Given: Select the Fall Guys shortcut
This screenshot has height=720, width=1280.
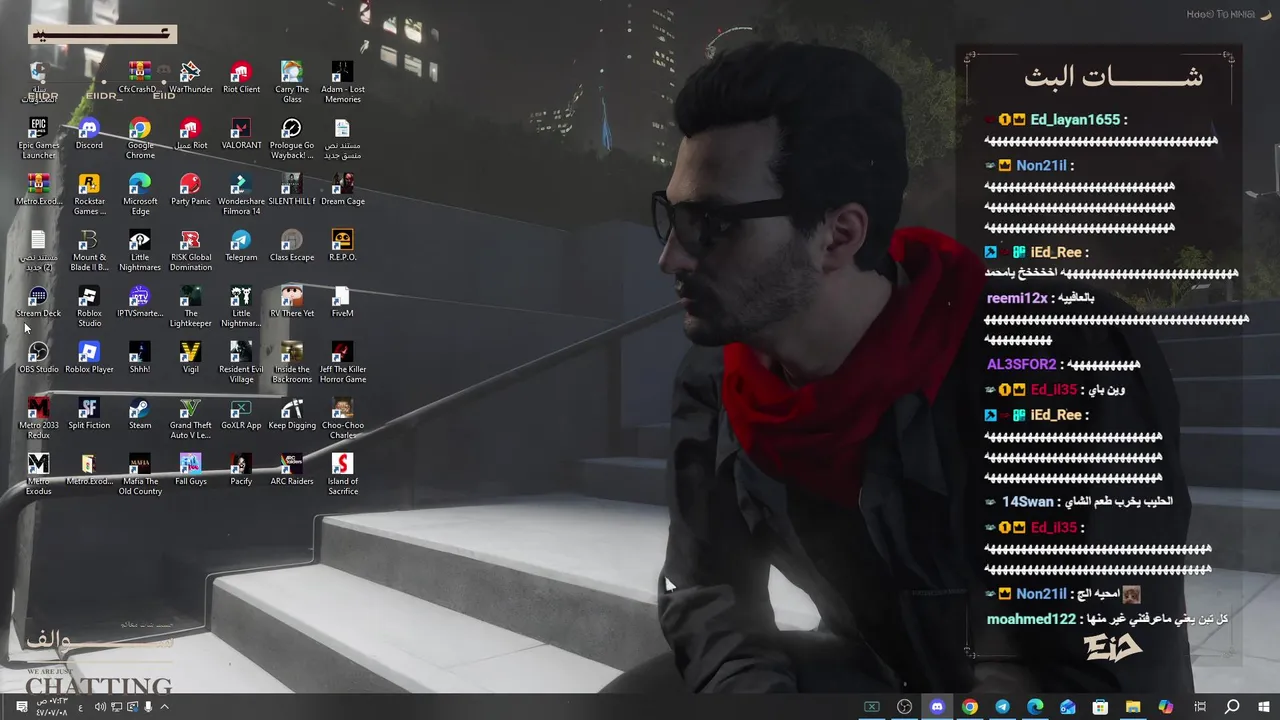Looking at the screenshot, I should point(190,469).
